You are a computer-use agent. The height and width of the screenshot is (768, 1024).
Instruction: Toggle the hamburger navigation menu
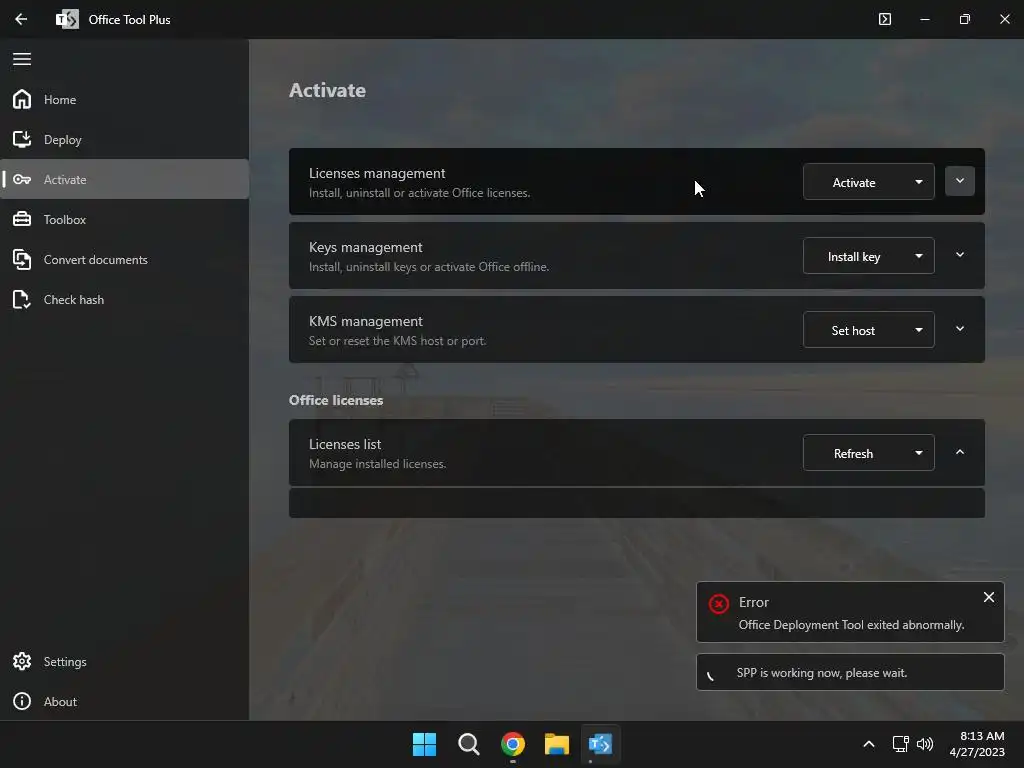coord(22,59)
